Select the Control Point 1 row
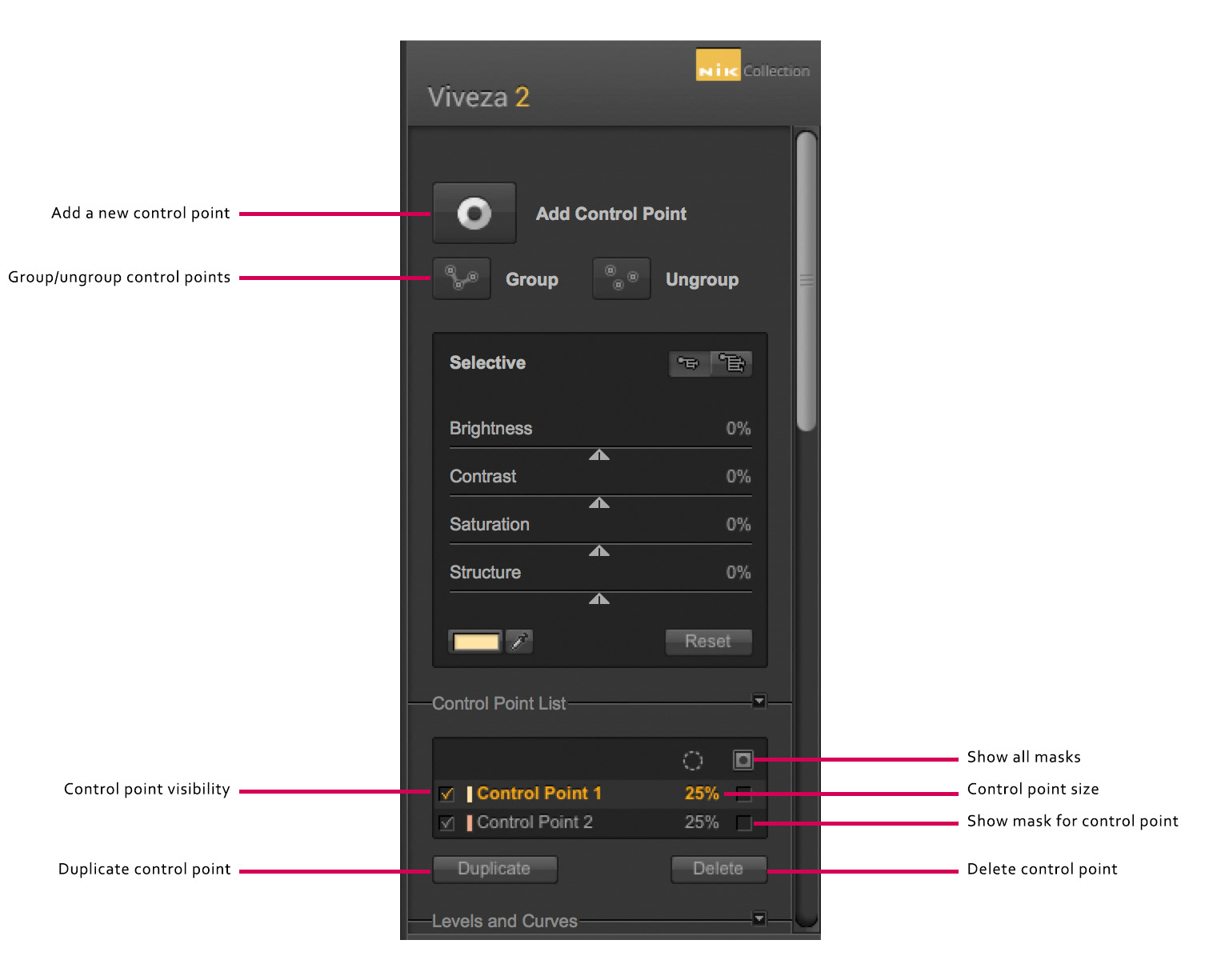 point(600,794)
